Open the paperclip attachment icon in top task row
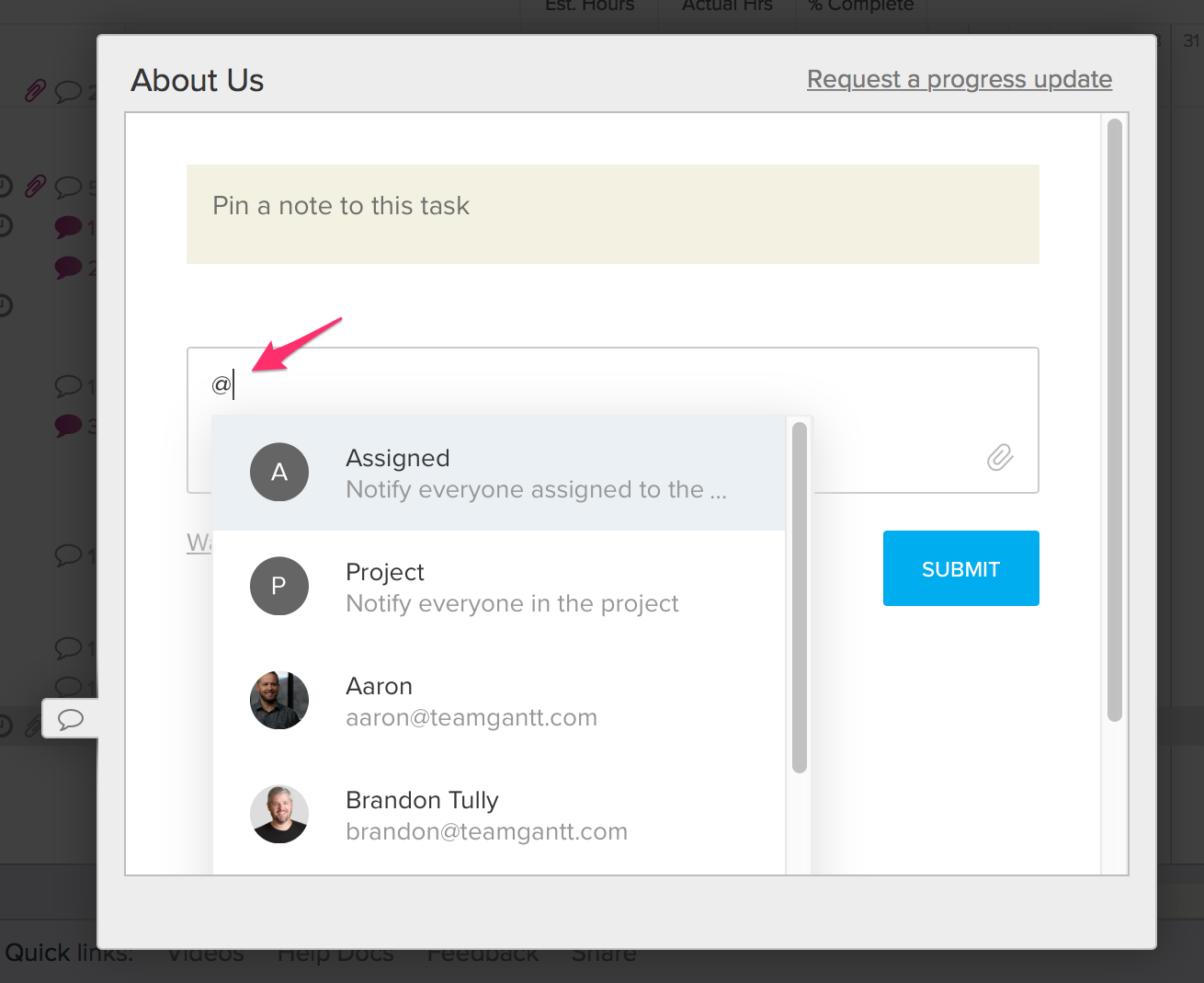1204x983 pixels. pyautogui.click(x=35, y=89)
